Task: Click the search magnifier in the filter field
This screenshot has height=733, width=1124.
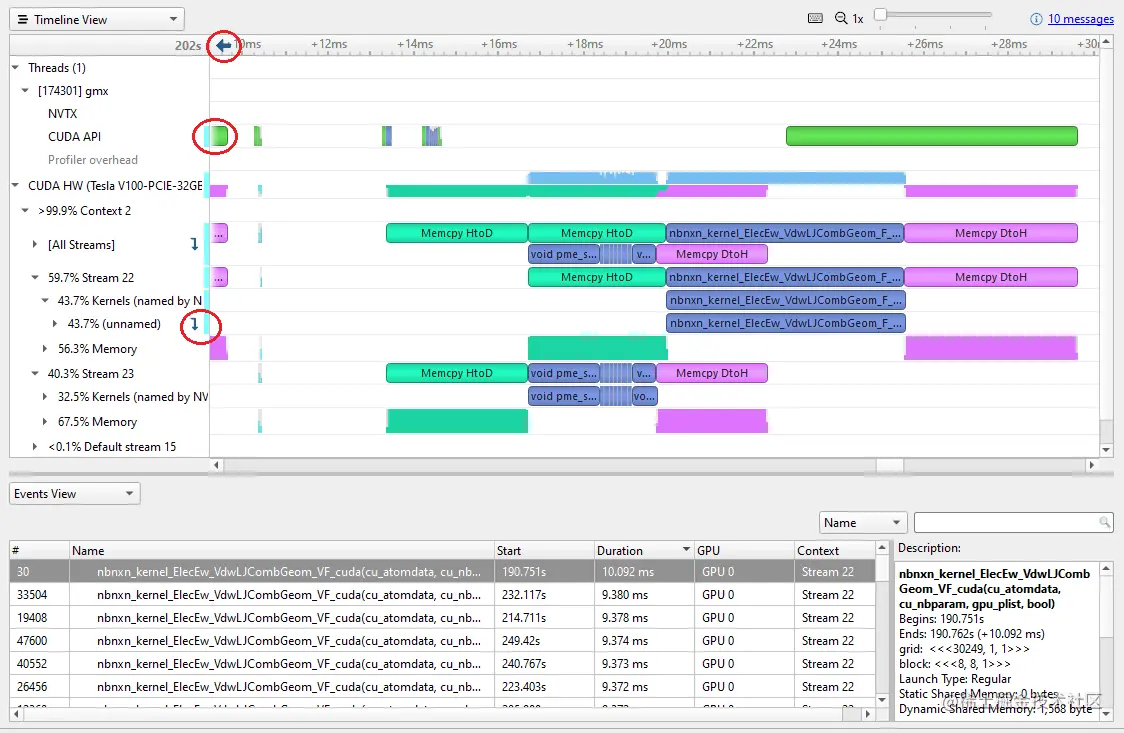Action: (1104, 522)
